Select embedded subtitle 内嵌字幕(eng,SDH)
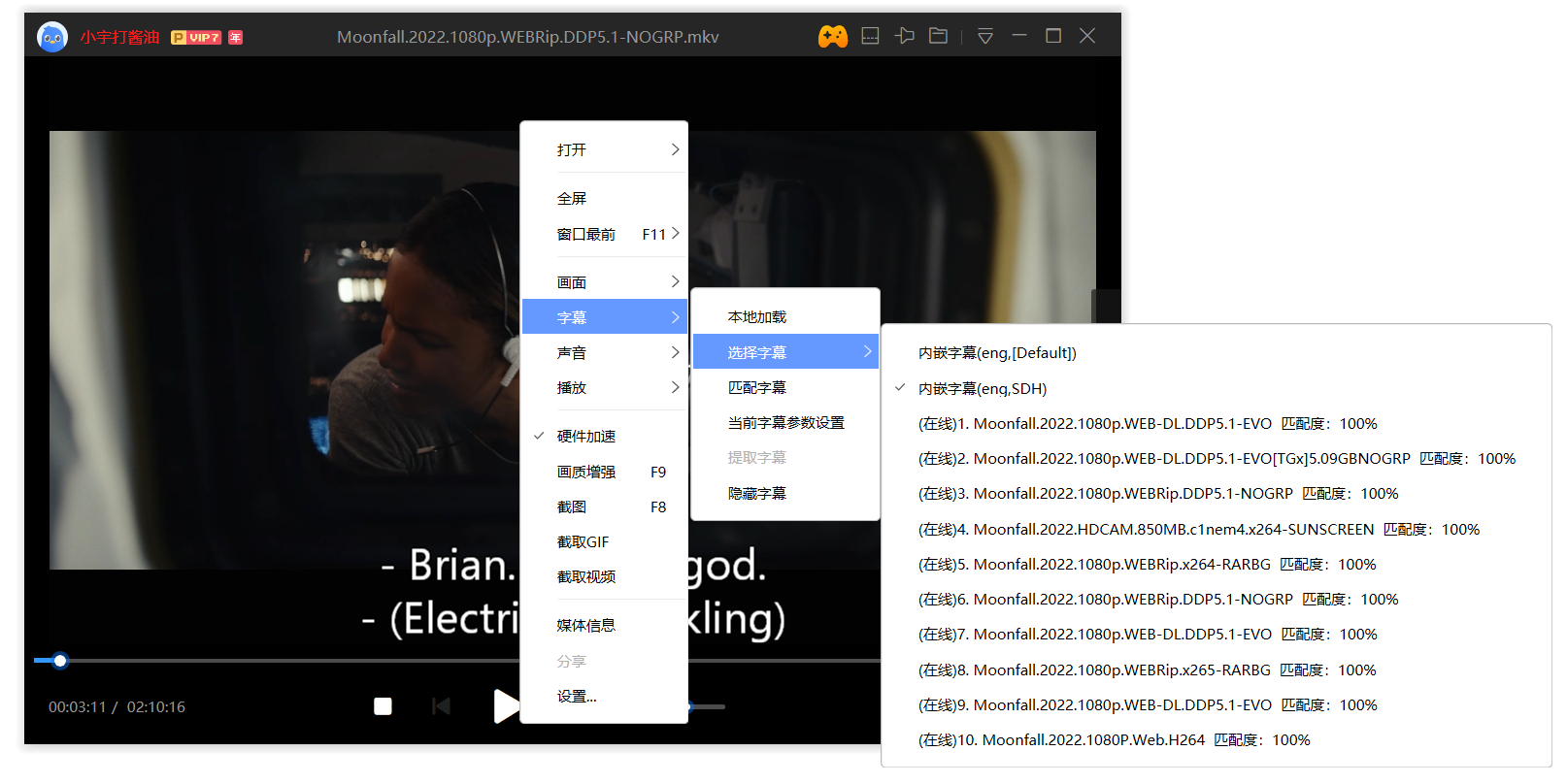Screen dimensions: 1567x784 (982, 389)
